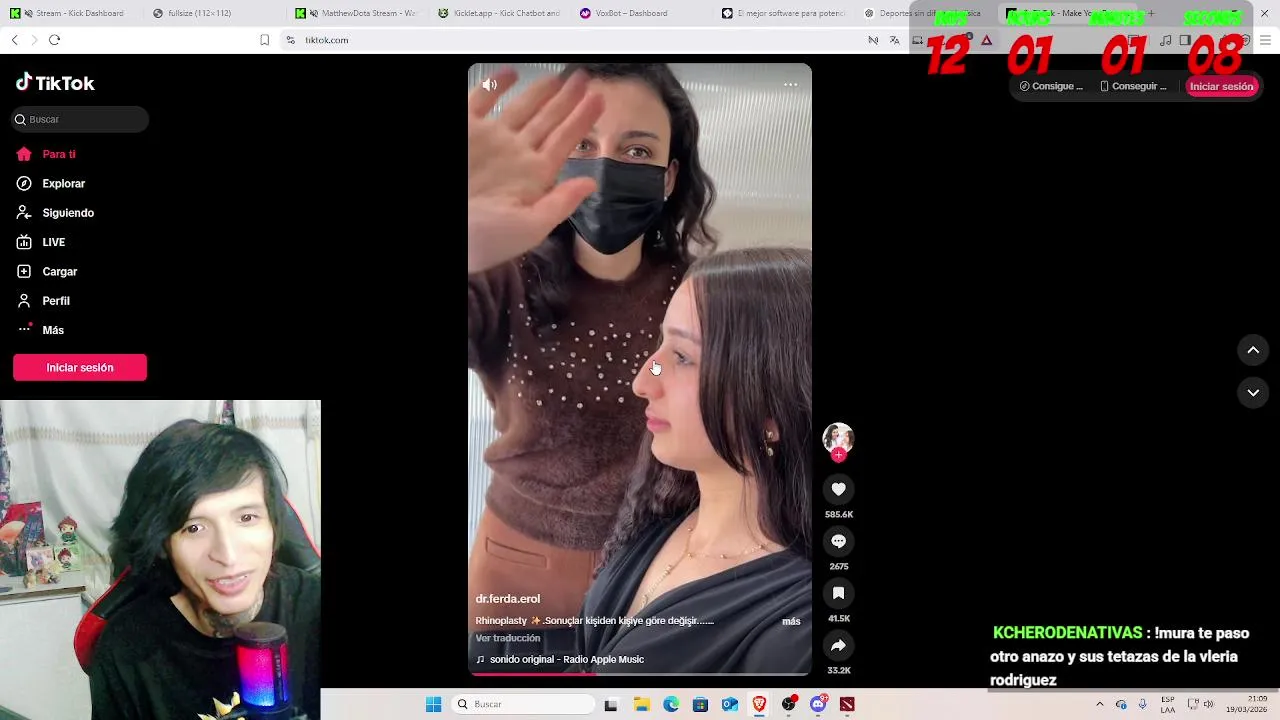Image resolution: width=1280 pixels, height=720 pixels.
Task: Open Task View on the taskbar
Action: 611,704
